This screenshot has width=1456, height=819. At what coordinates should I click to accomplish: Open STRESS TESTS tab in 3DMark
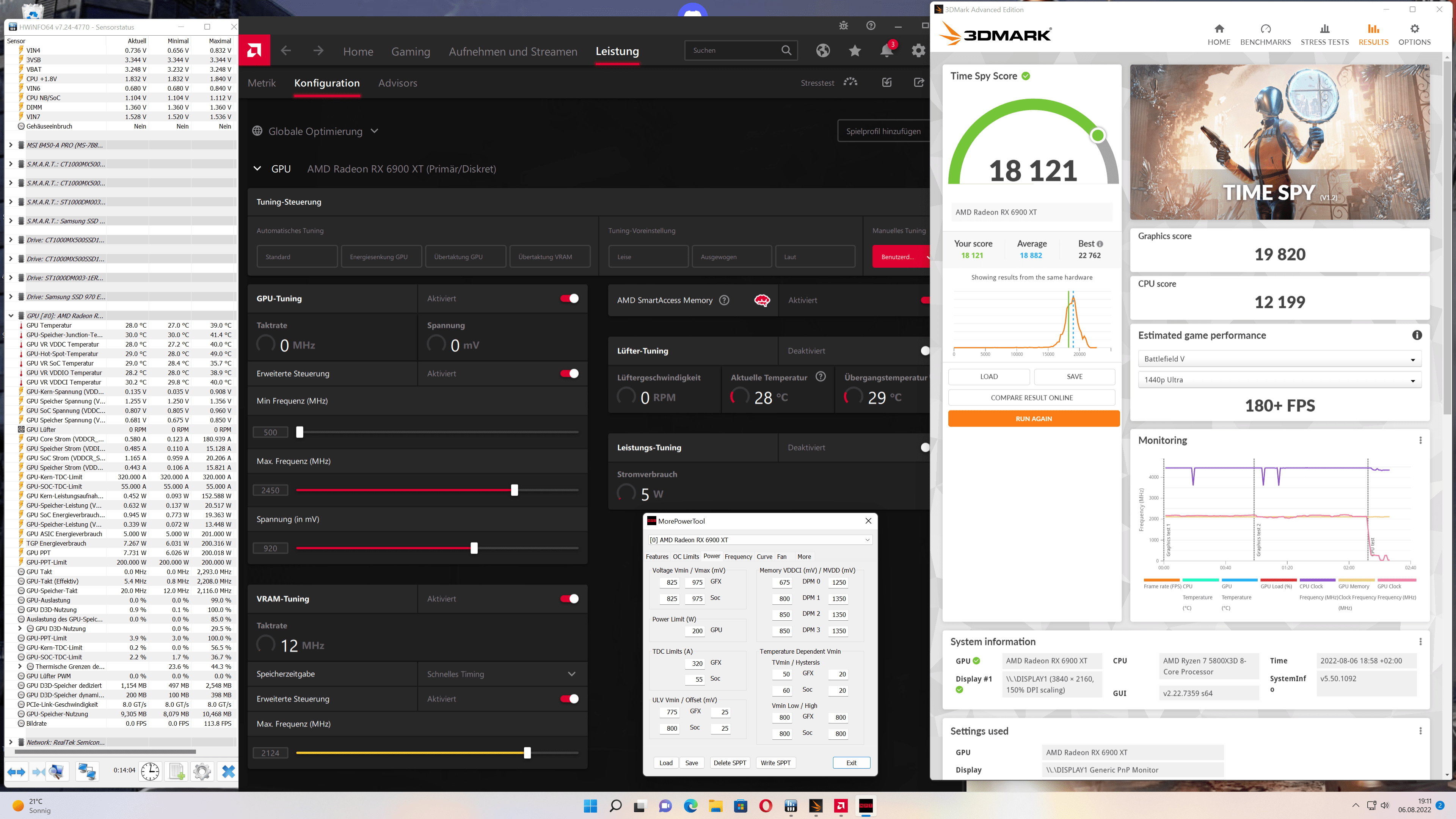pyautogui.click(x=1324, y=35)
